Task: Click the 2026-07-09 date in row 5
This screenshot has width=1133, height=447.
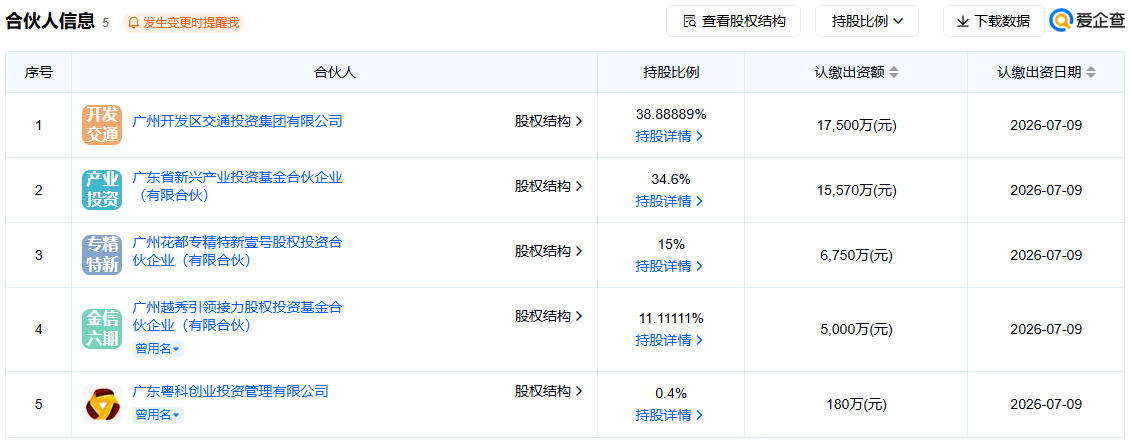Action: pos(1046,404)
